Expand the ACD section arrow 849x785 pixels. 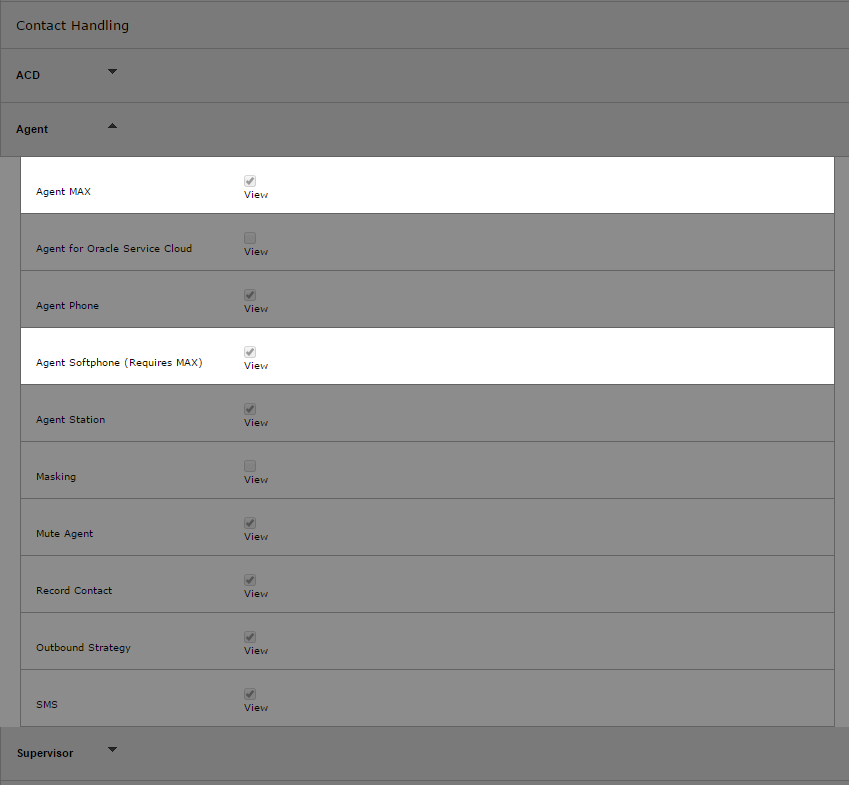click(112, 71)
